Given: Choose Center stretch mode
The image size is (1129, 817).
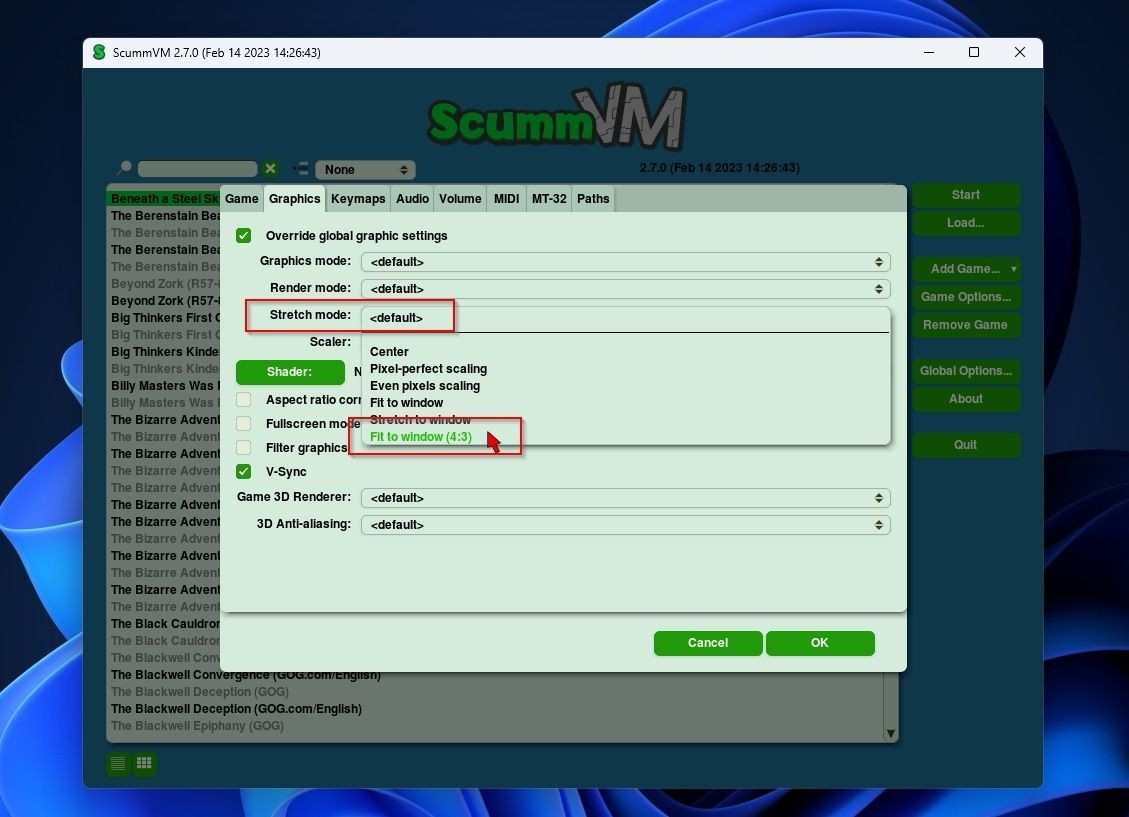Looking at the screenshot, I should tap(389, 352).
